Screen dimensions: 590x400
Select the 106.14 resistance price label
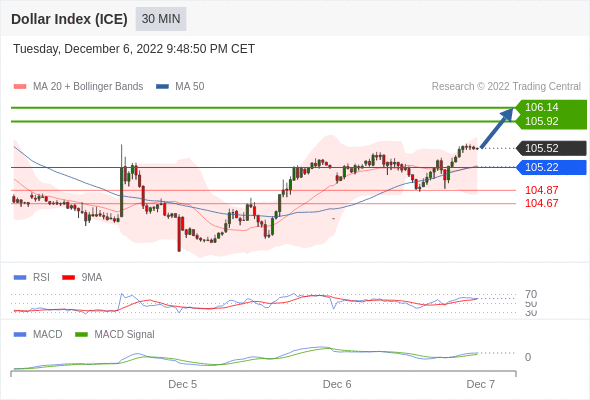pyautogui.click(x=541, y=107)
